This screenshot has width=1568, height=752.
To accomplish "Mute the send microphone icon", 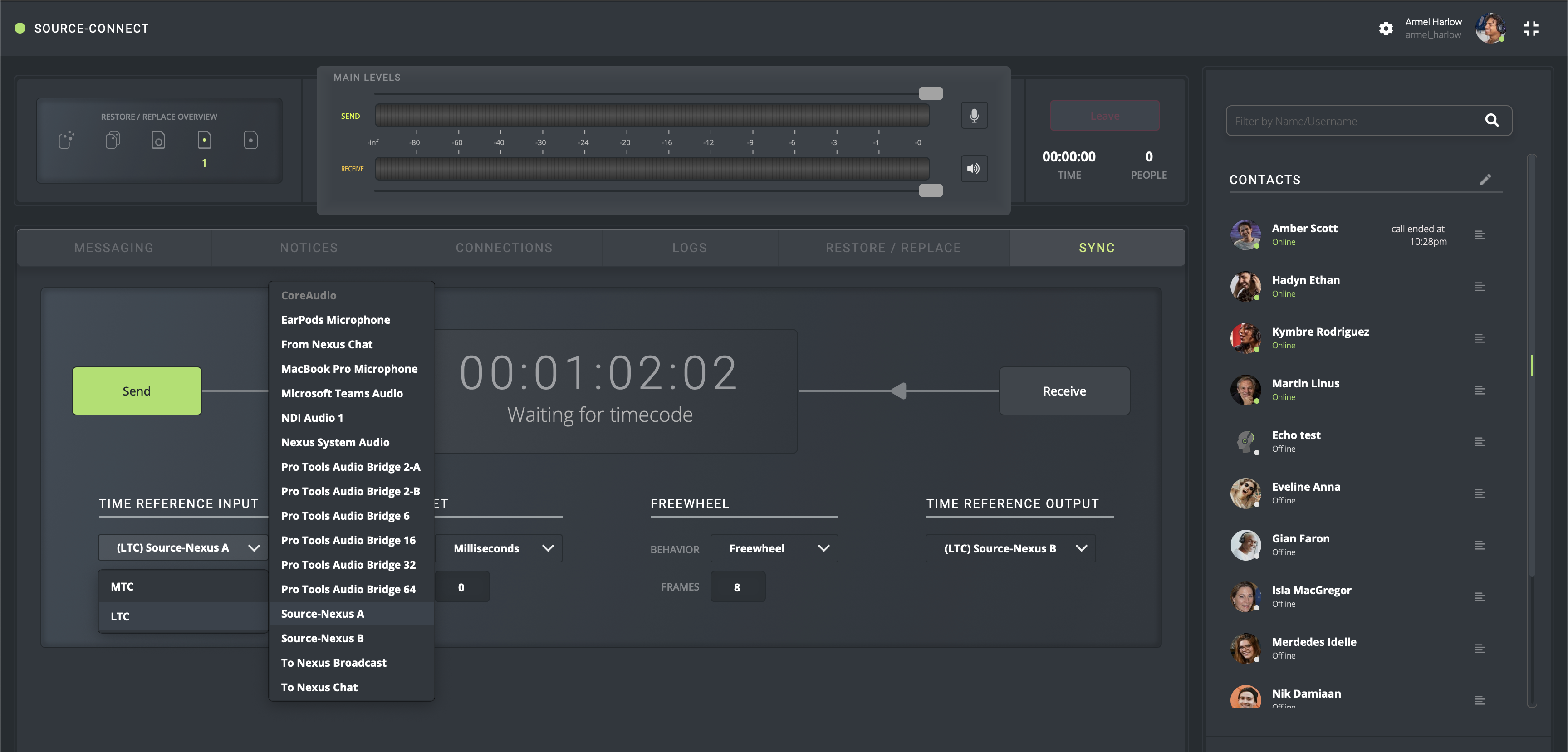I will [x=974, y=116].
